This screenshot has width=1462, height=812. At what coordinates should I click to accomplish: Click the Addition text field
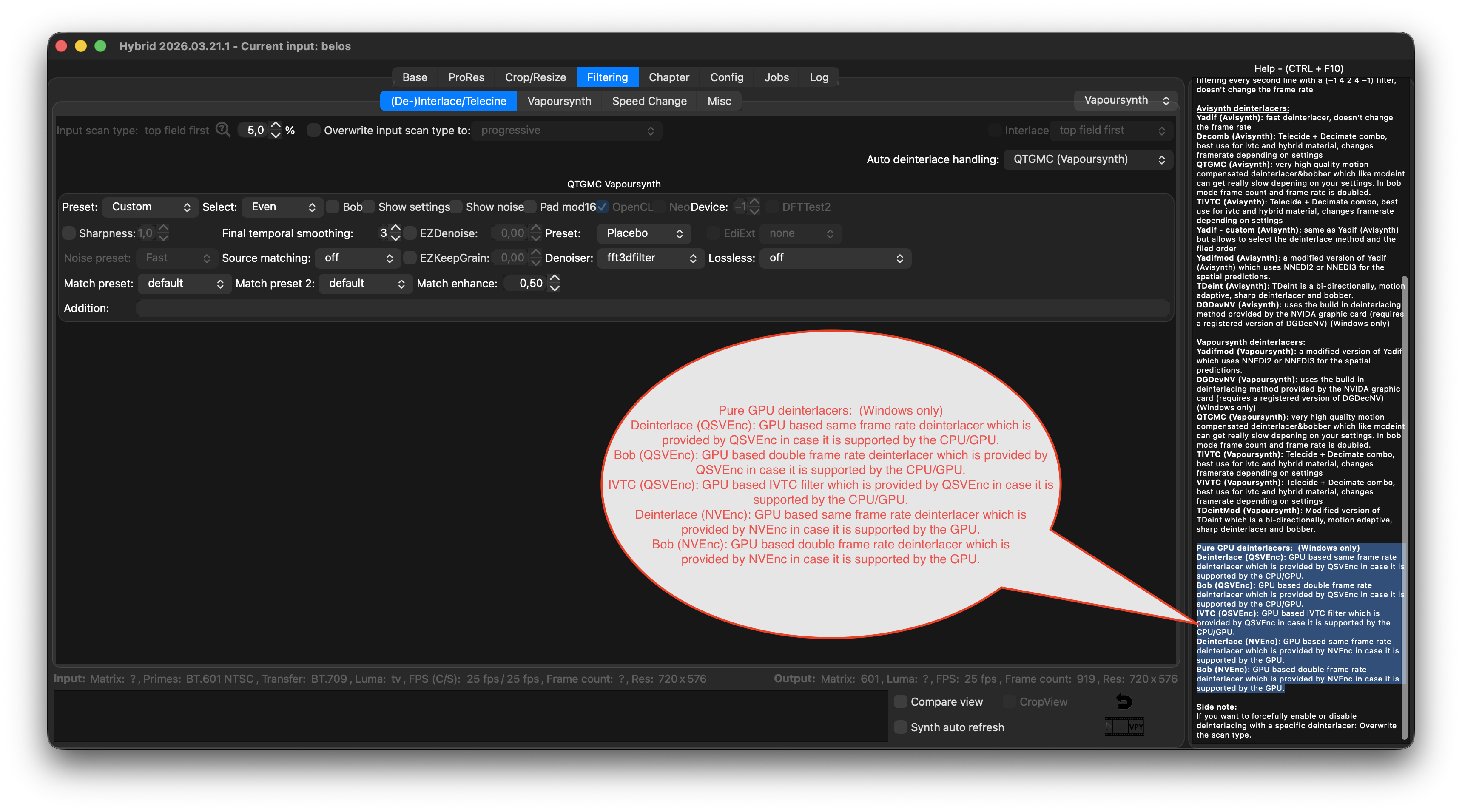pyautogui.click(x=653, y=308)
